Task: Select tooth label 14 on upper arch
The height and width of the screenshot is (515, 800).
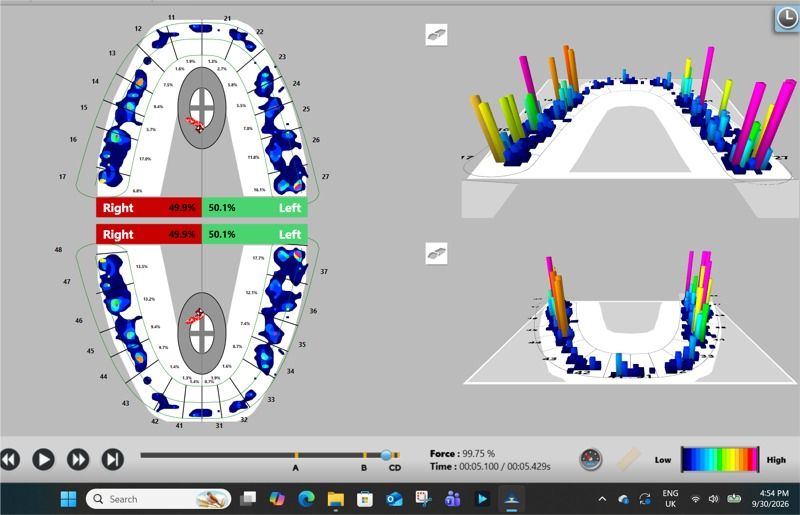Action: 95,81
